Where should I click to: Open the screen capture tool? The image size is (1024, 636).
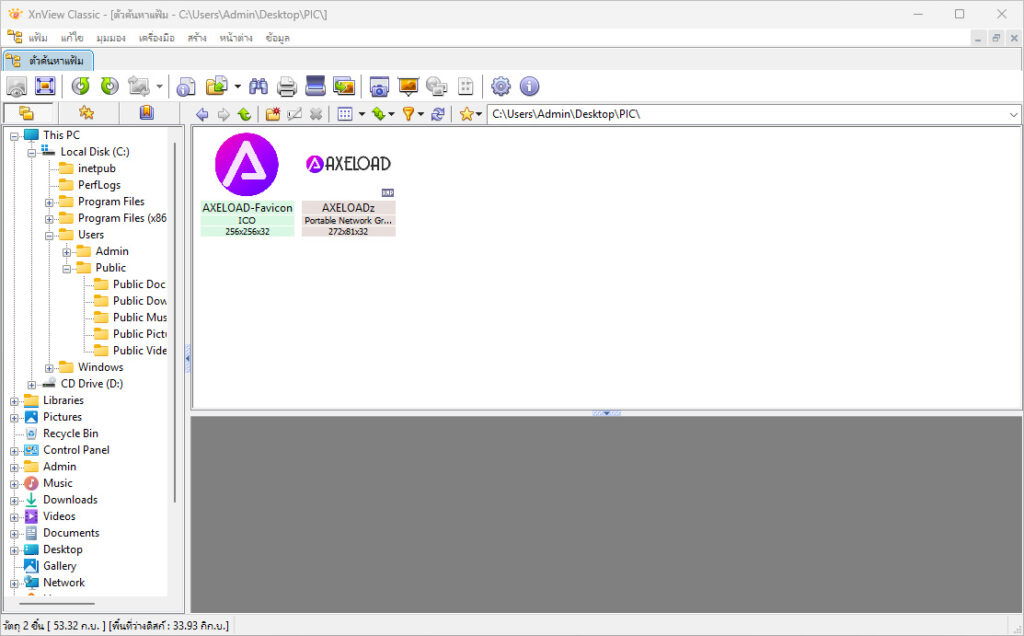(x=379, y=86)
